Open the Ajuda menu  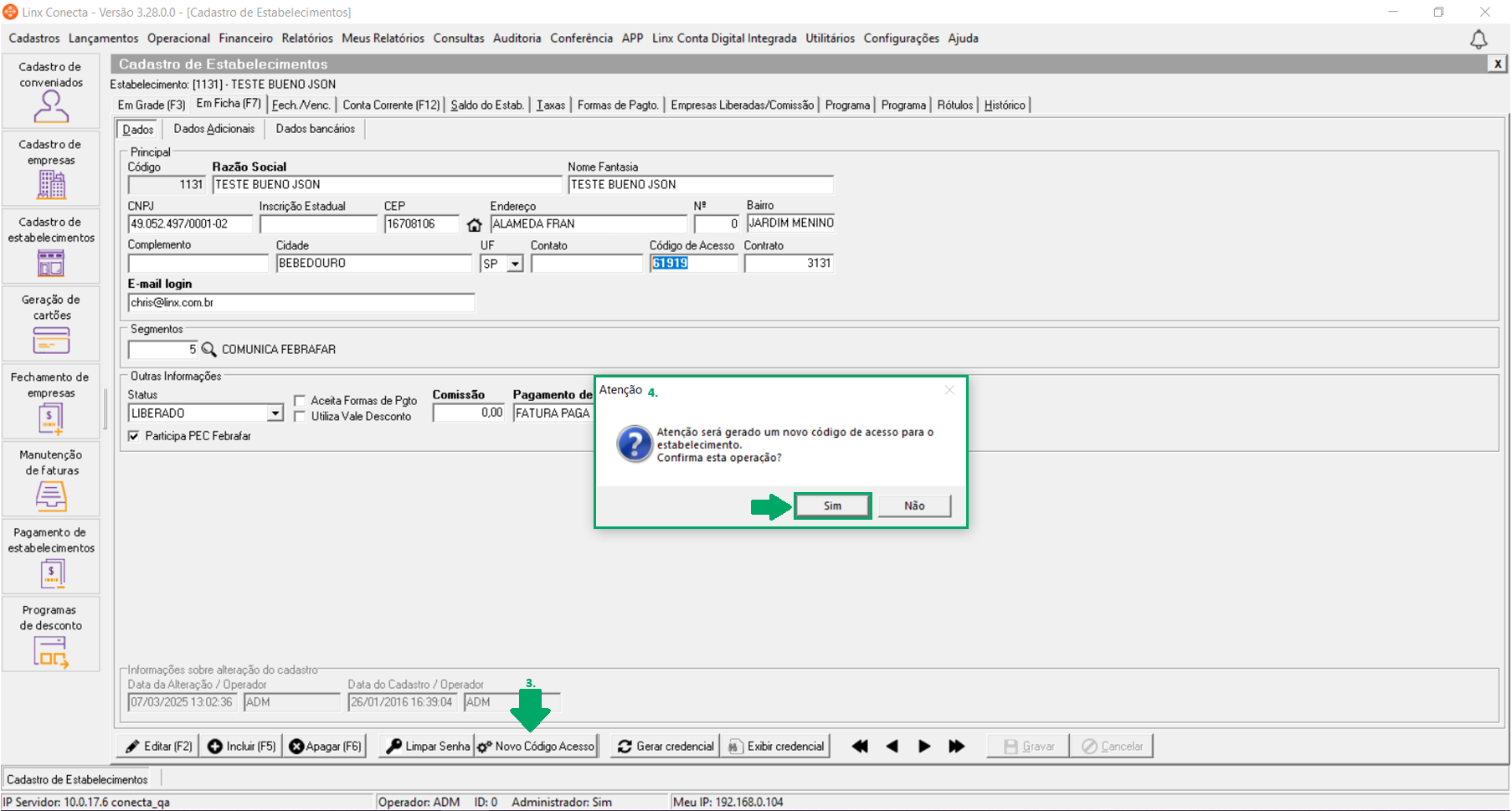pyautogui.click(x=964, y=38)
